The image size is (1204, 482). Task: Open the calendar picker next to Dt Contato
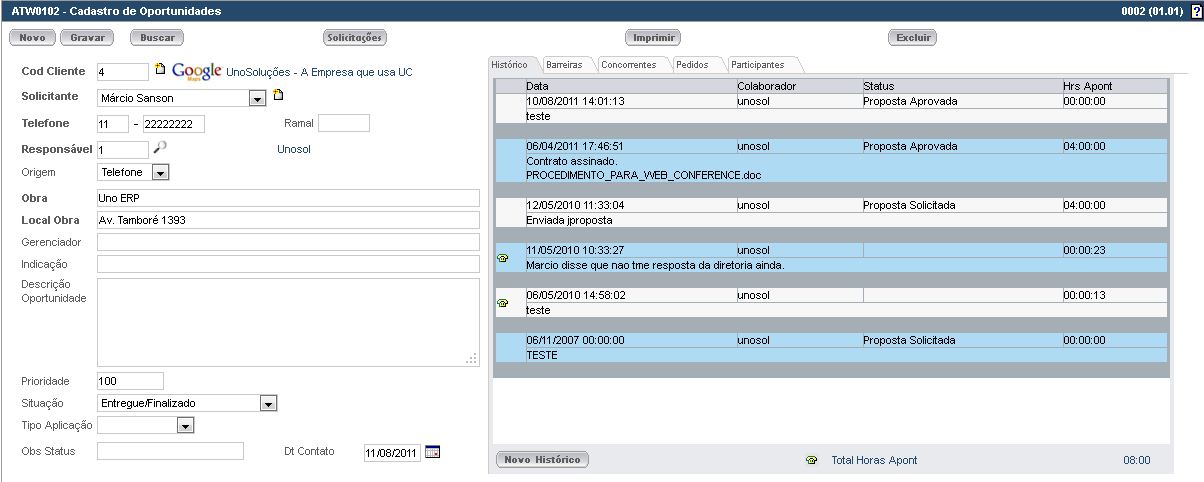(x=432, y=452)
